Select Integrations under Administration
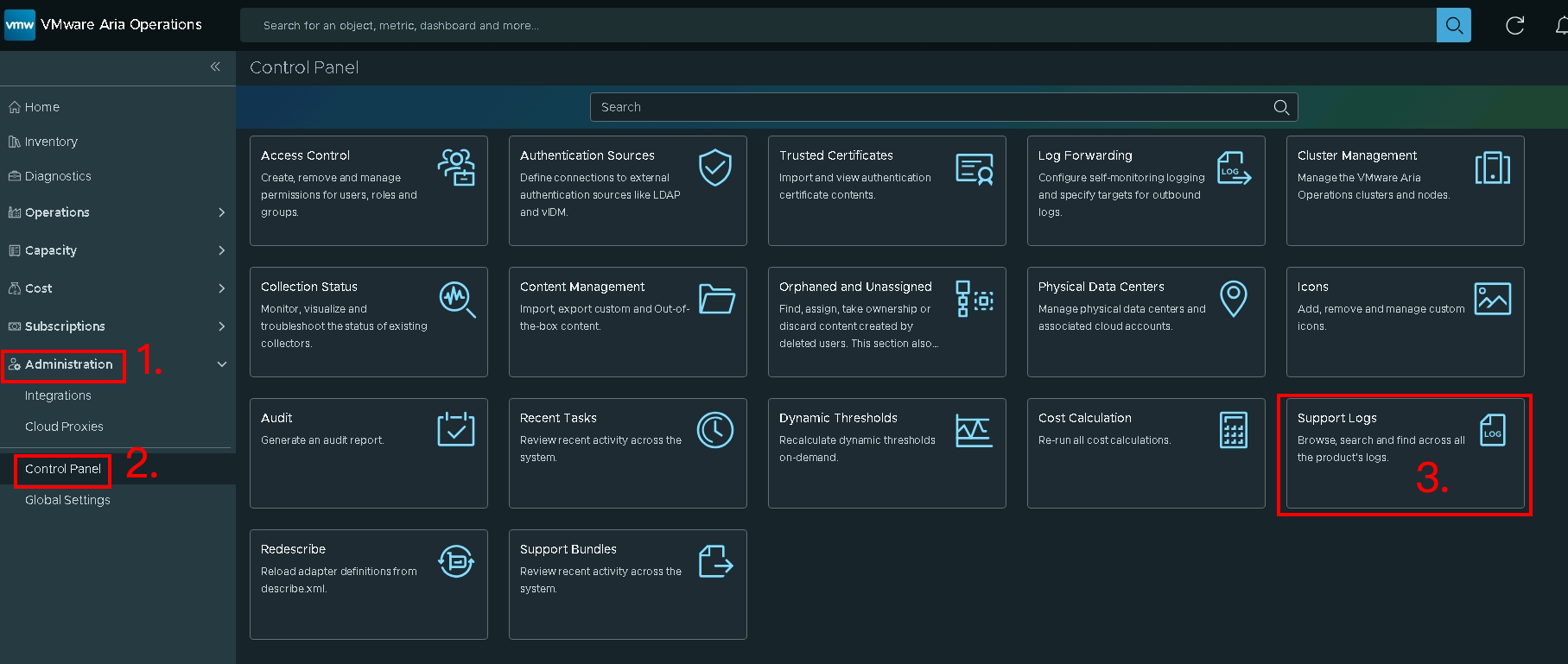 [58, 395]
